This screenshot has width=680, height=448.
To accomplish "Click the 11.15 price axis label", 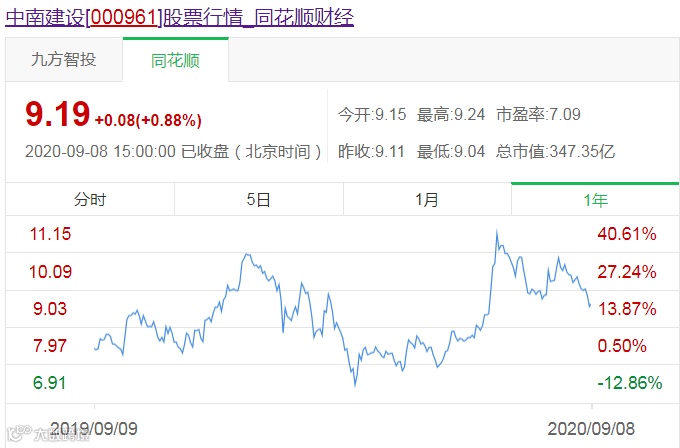I will [50, 234].
